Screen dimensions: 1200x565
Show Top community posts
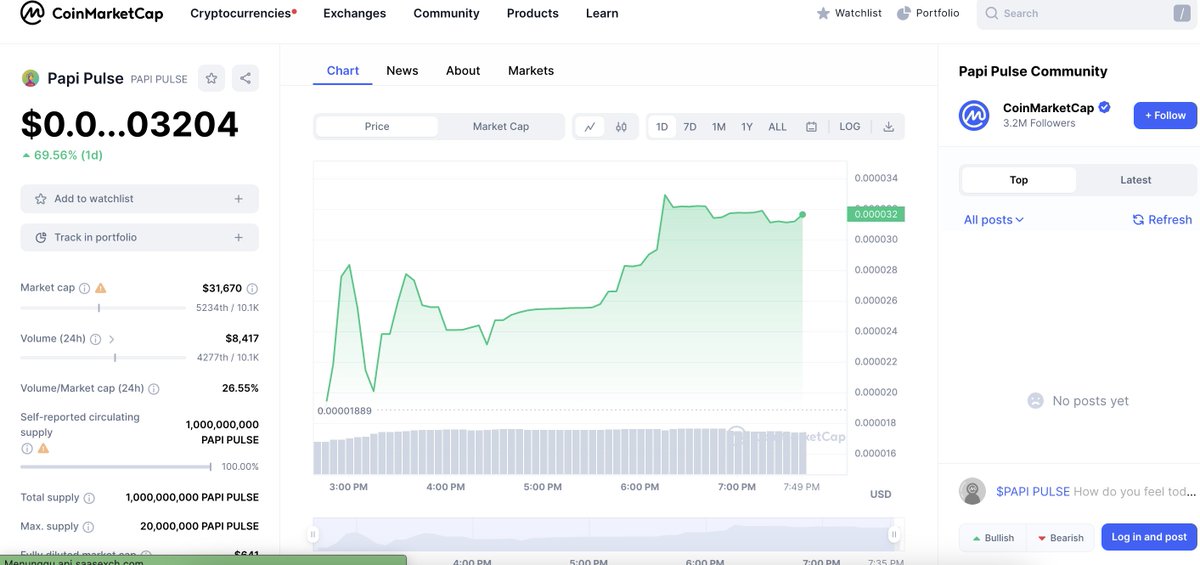[x=1019, y=180]
